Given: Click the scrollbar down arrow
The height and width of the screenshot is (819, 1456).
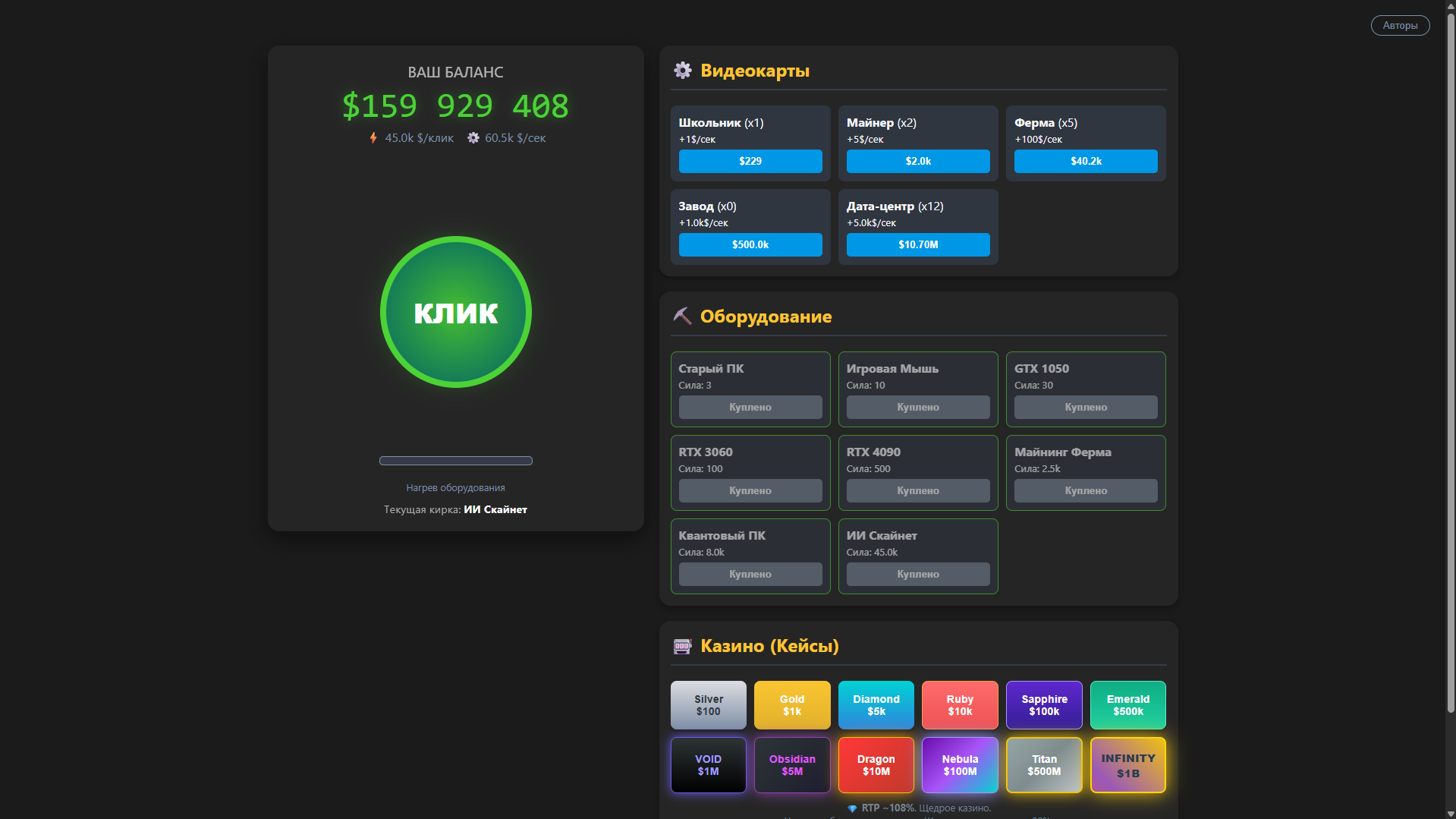Looking at the screenshot, I should pyautogui.click(x=1451, y=814).
